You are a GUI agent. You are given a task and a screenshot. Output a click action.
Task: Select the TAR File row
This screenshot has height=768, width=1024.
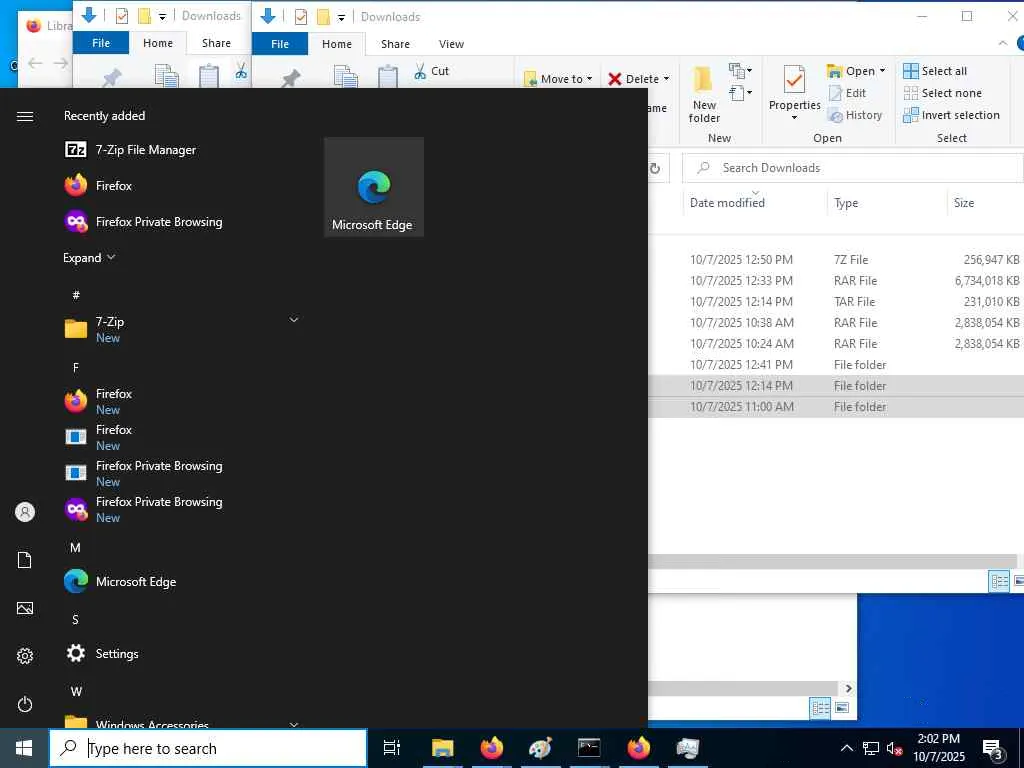(836, 301)
